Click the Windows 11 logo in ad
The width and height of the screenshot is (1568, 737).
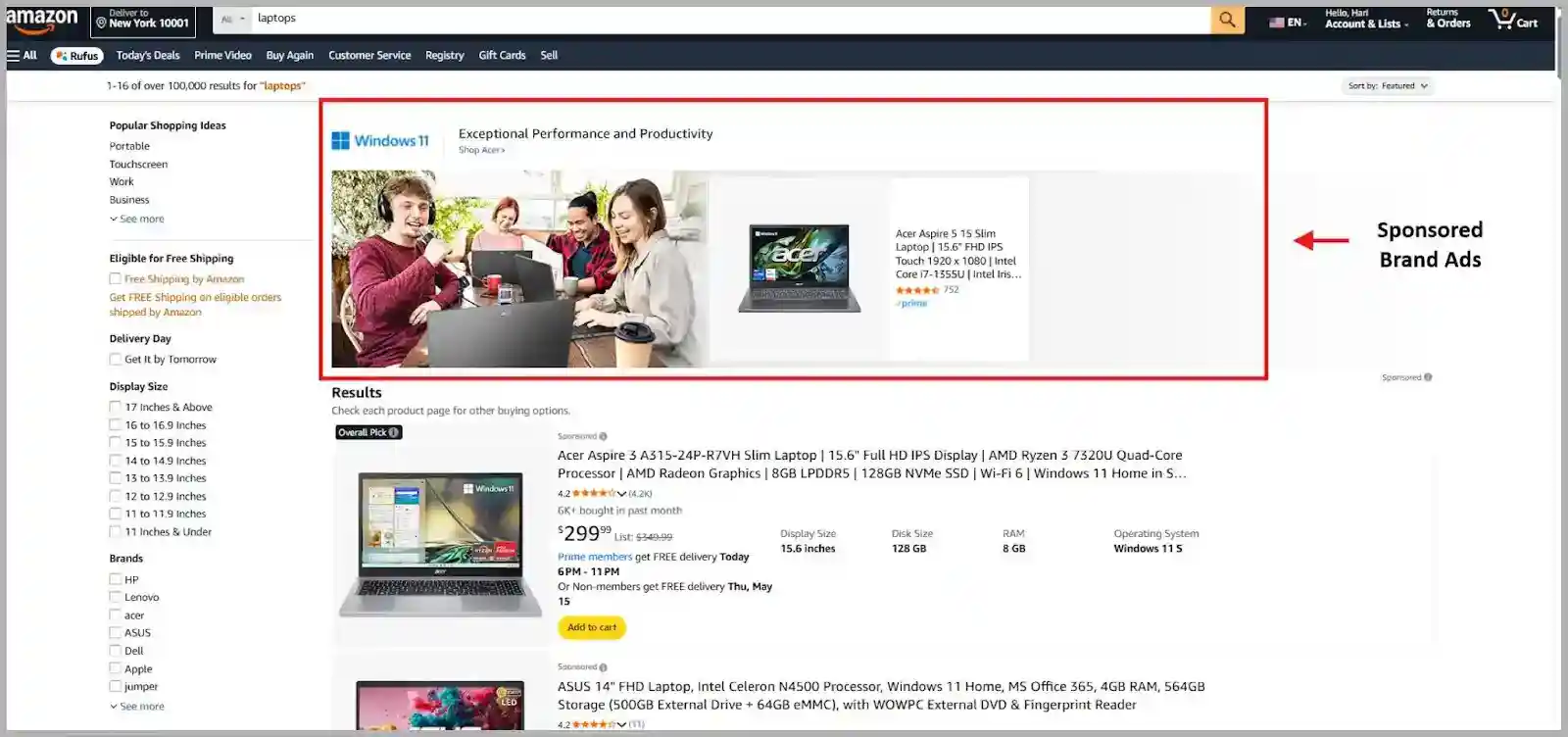tap(380, 141)
